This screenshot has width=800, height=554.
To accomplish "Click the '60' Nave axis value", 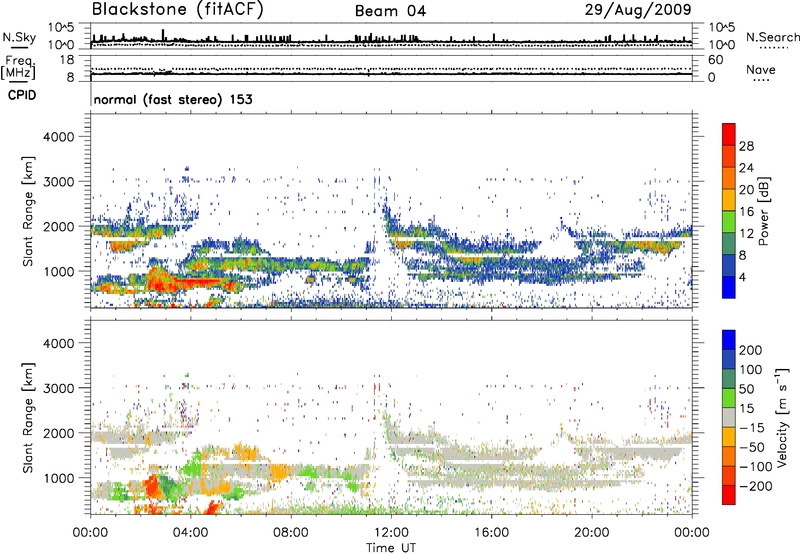I will [x=715, y=60].
